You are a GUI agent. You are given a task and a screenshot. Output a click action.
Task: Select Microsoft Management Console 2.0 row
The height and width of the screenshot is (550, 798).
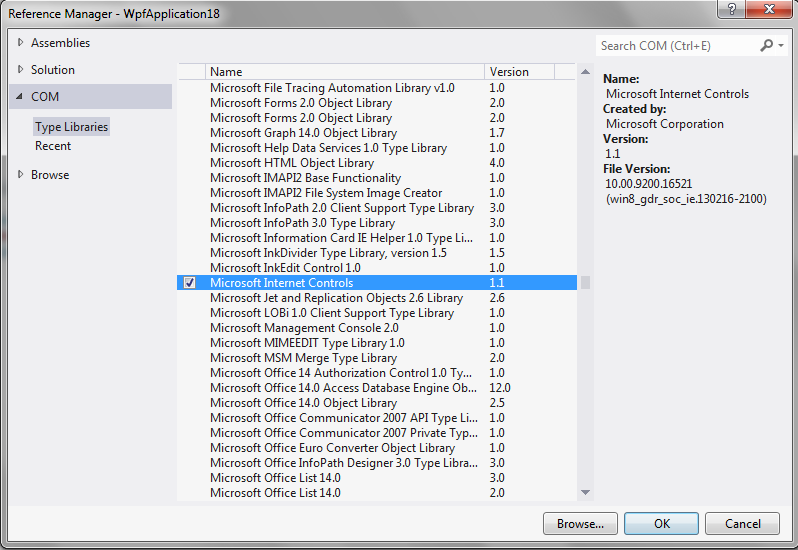coord(377,328)
